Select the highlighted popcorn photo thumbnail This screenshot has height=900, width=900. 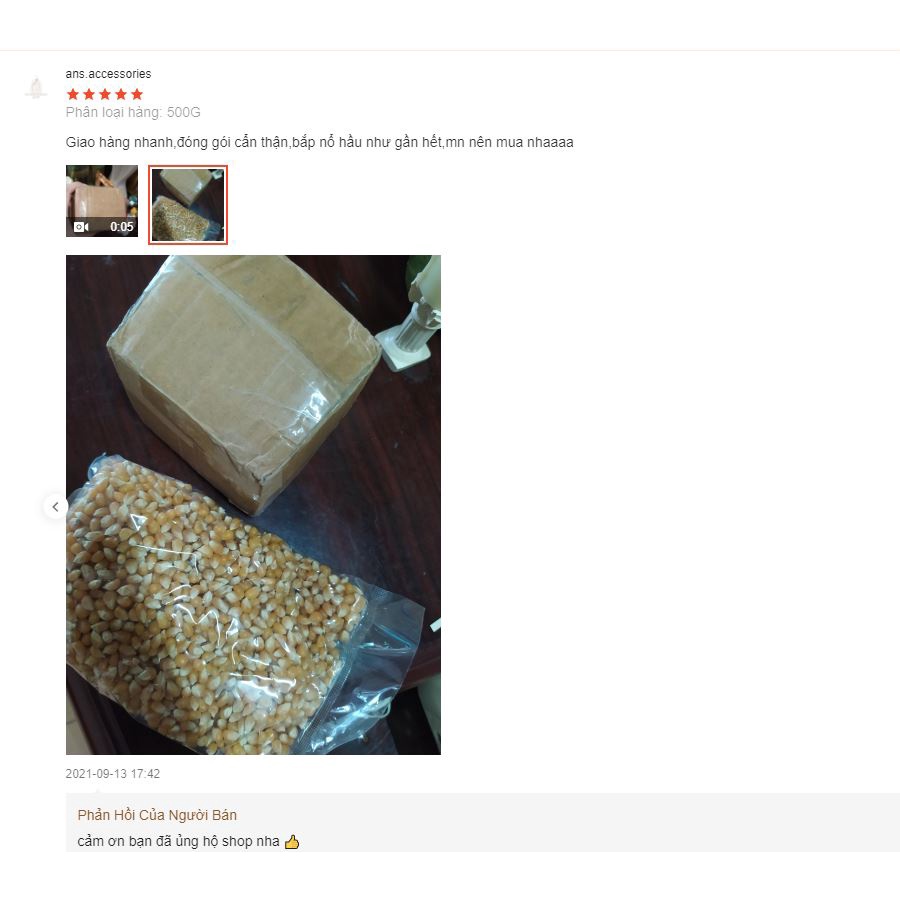click(x=188, y=205)
